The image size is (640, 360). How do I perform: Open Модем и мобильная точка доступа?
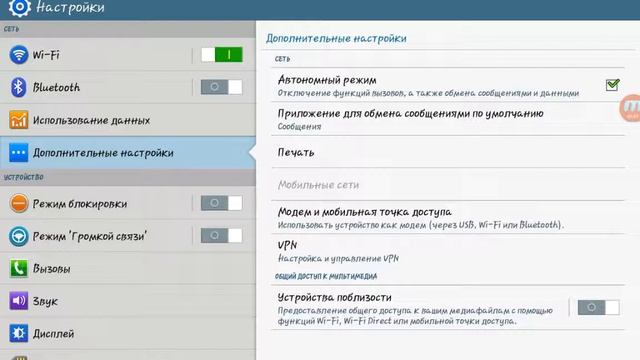point(448,218)
